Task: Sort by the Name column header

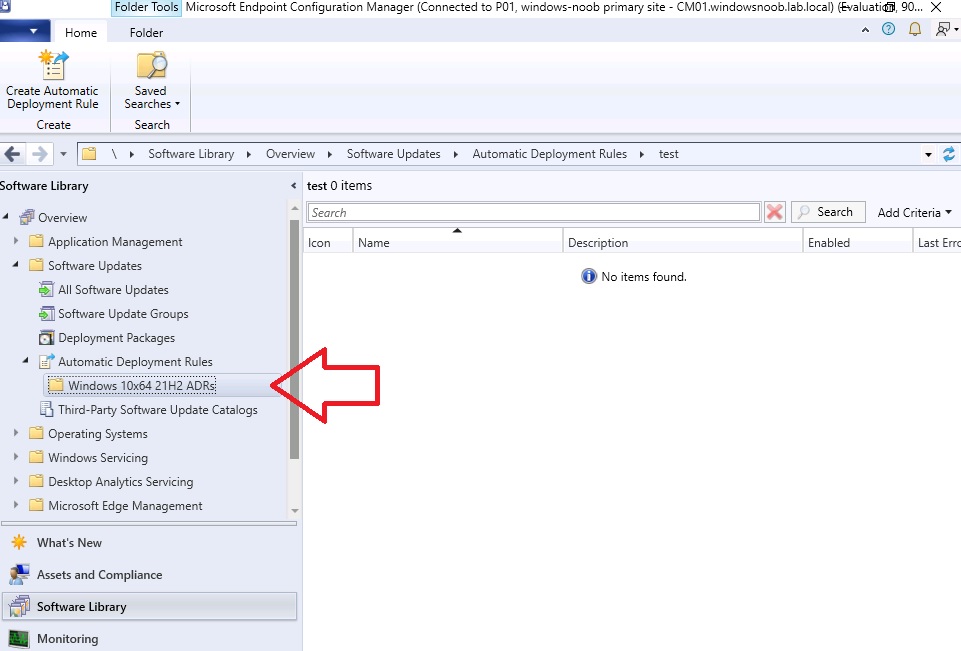Action: point(458,242)
